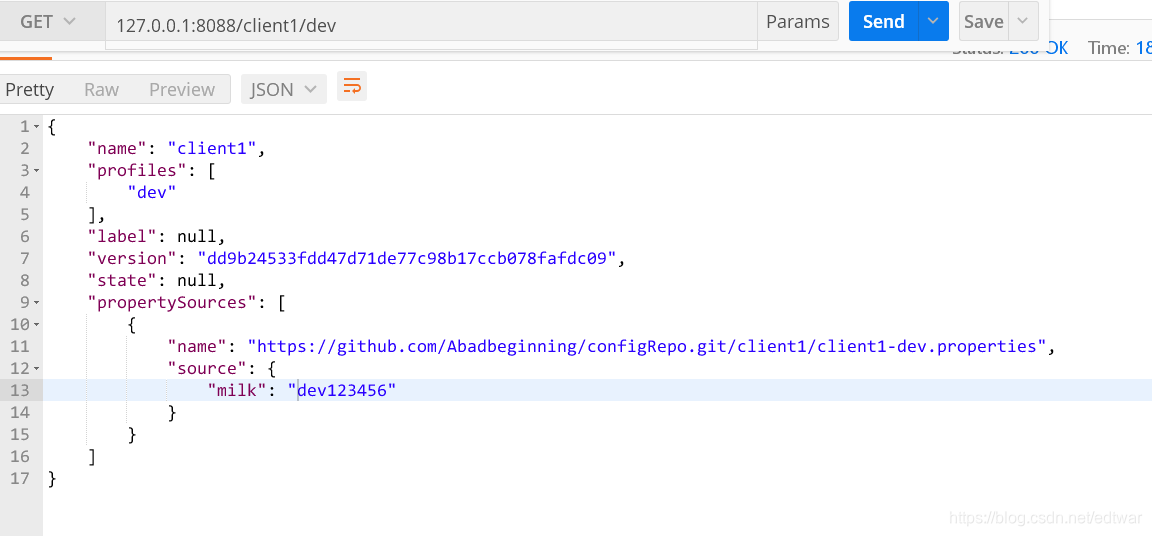Collapse the profiles array at line 3

pos(37,171)
